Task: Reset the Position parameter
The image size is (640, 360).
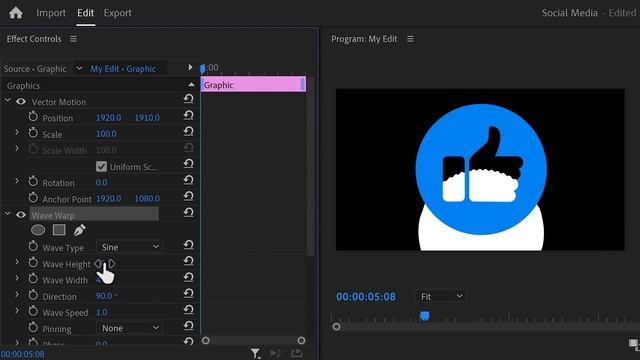Action: 188,115
